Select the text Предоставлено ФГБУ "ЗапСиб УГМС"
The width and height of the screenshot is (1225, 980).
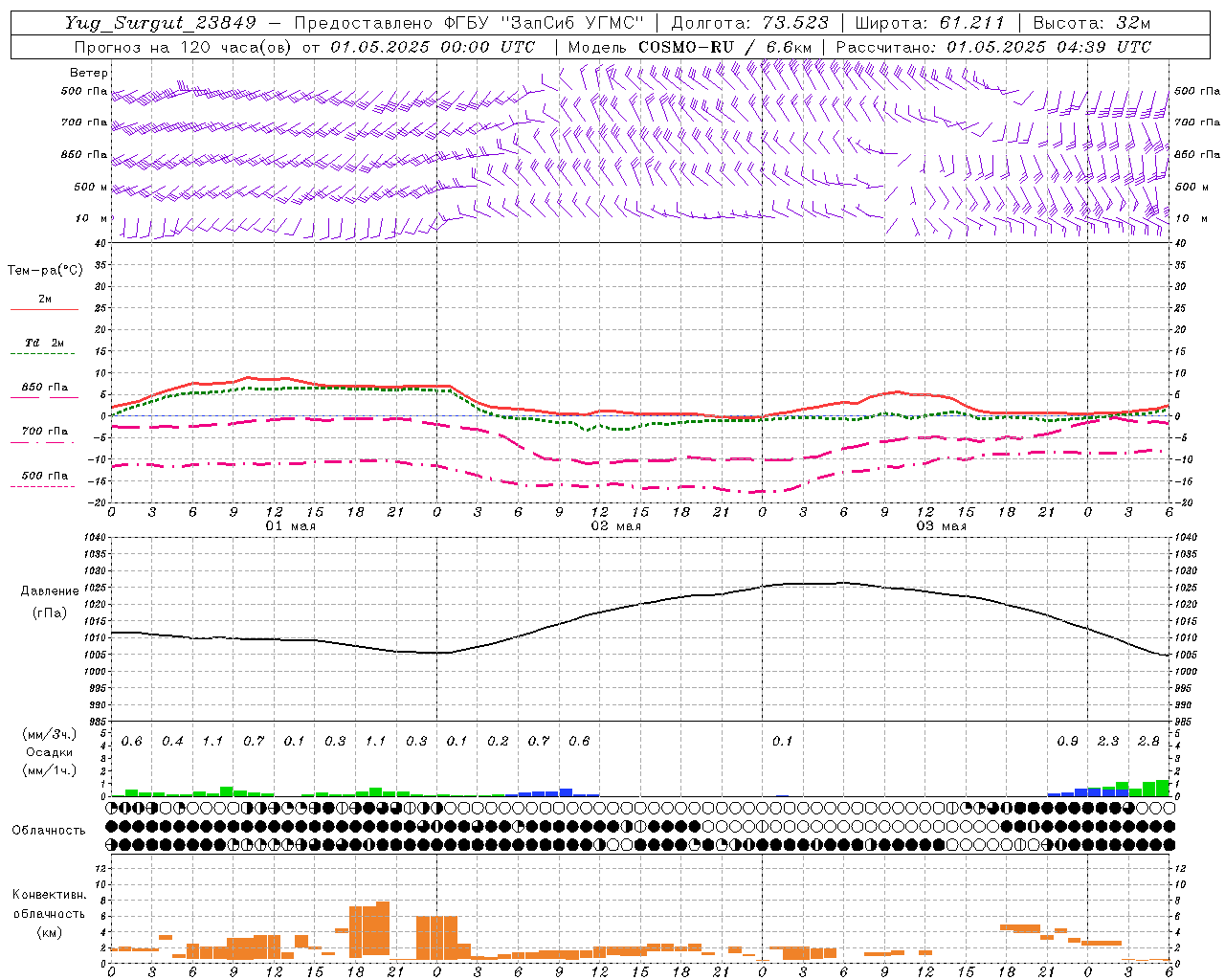[470, 23]
